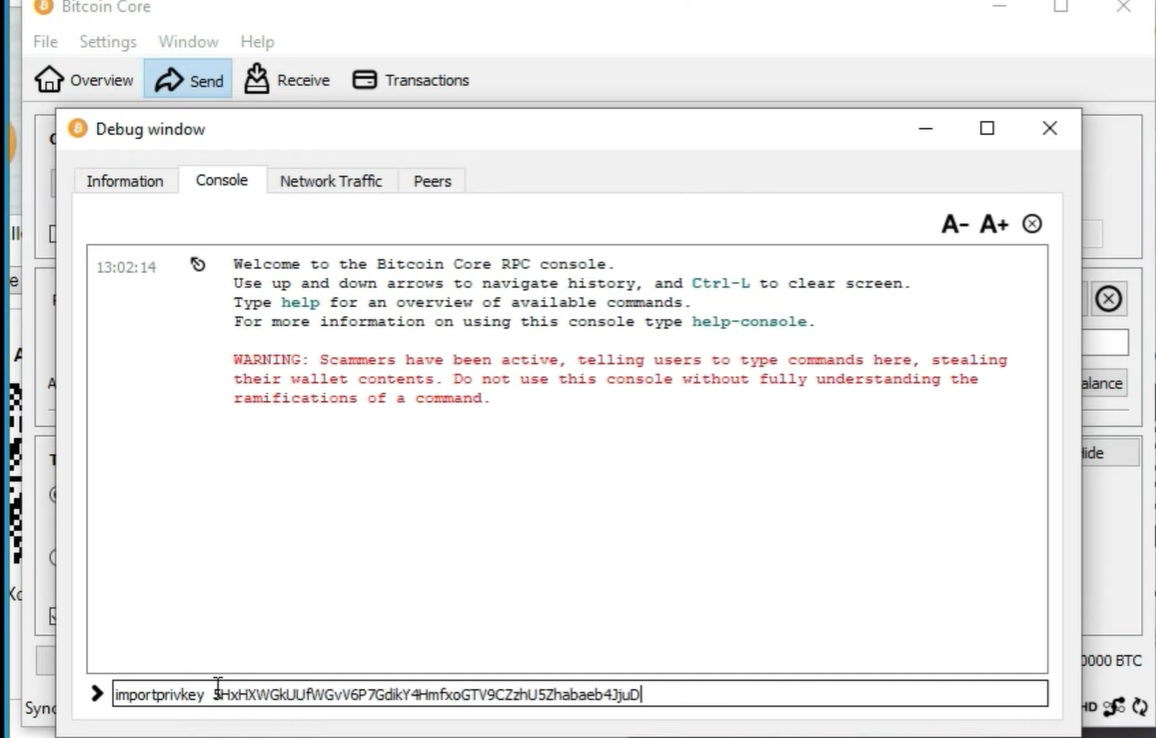1156x738 pixels.
Task: Decrease console font size with A-
Action: tap(955, 224)
